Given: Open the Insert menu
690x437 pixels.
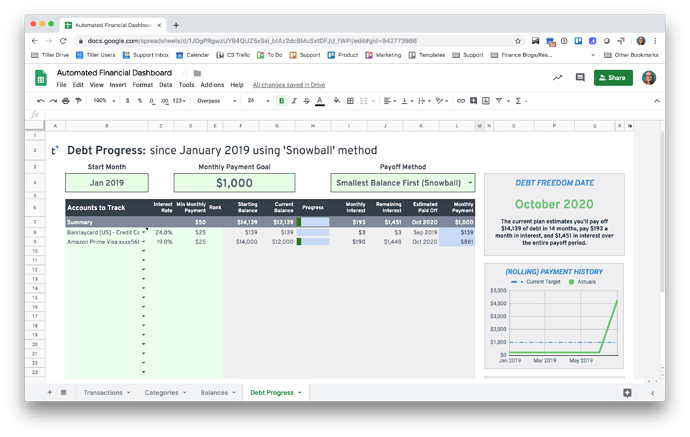Looking at the screenshot, I should coord(117,85).
